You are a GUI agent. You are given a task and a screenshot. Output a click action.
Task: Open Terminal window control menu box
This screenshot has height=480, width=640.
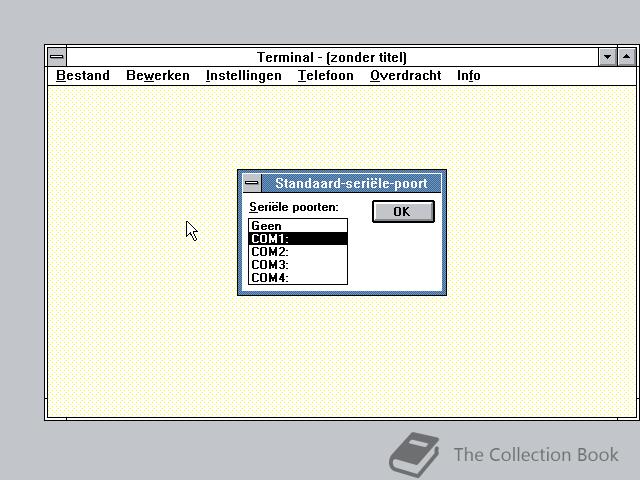click(x=57, y=57)
